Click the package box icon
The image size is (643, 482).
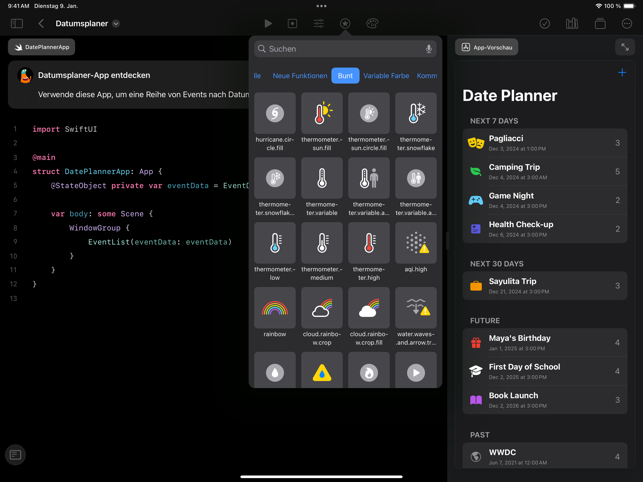(600, 23)
